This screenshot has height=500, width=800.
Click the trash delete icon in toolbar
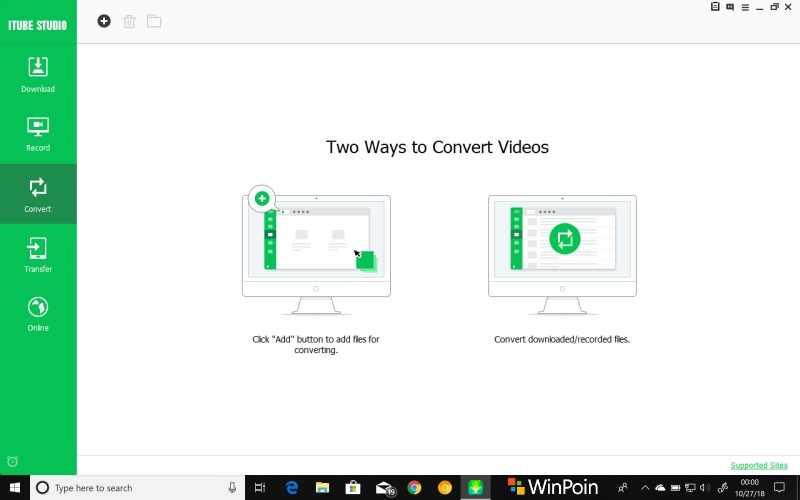[x=129, y=21]
